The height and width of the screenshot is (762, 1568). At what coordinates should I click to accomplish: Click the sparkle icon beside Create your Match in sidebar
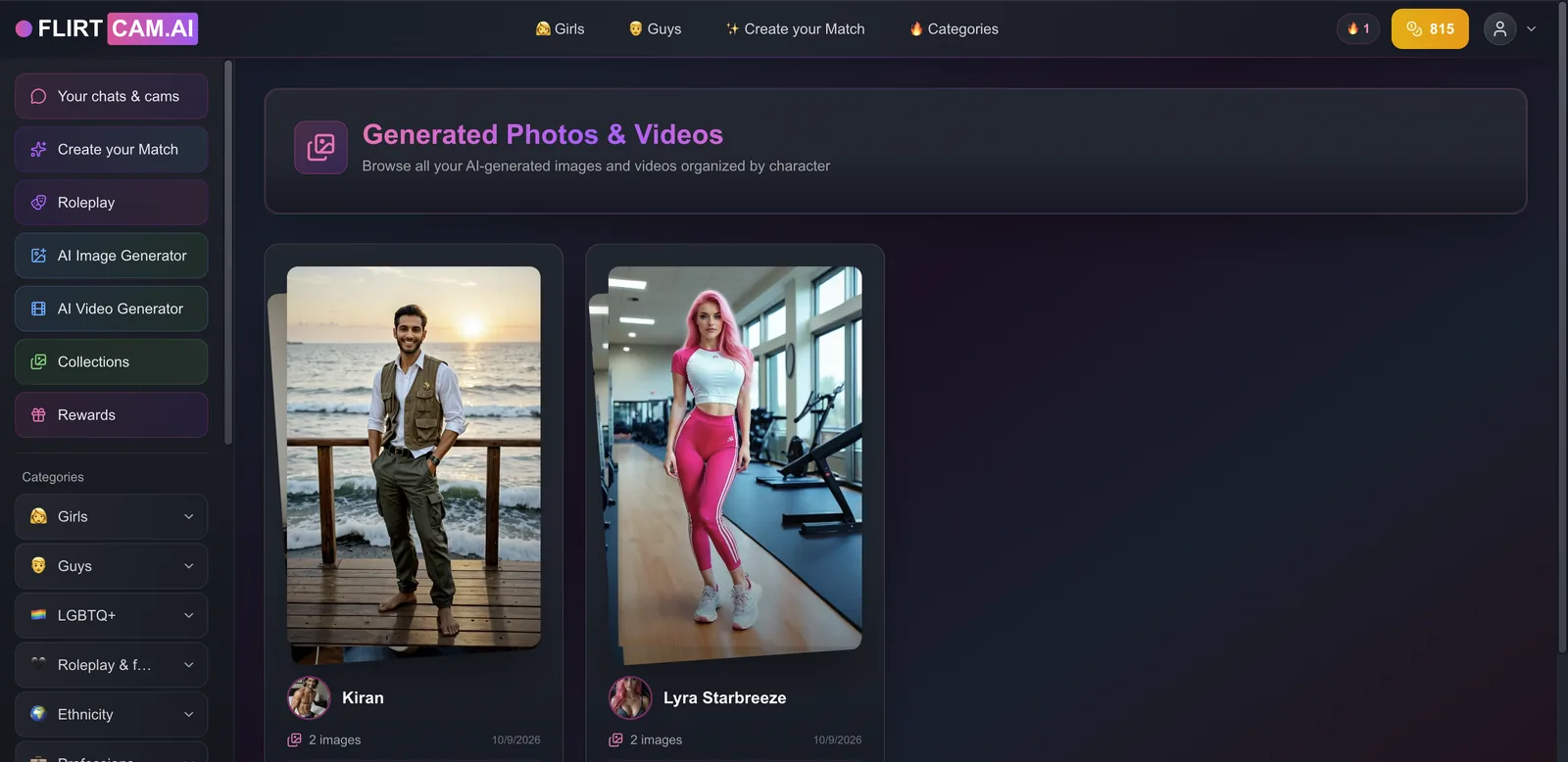[x=38, y=149]
